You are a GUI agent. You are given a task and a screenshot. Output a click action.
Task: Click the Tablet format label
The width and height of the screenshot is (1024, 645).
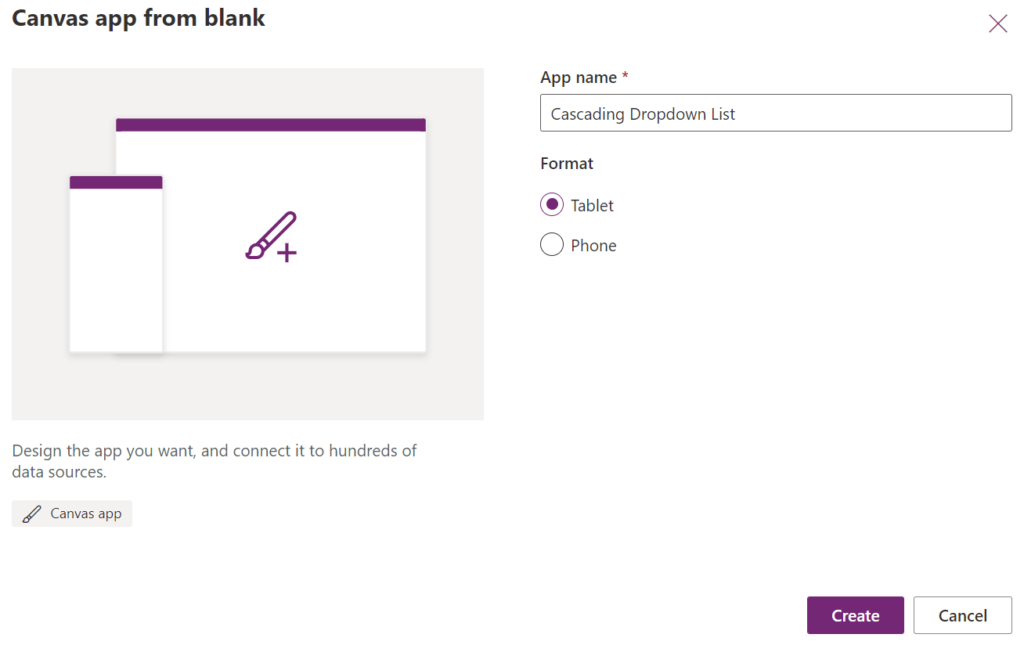(592, 206)
